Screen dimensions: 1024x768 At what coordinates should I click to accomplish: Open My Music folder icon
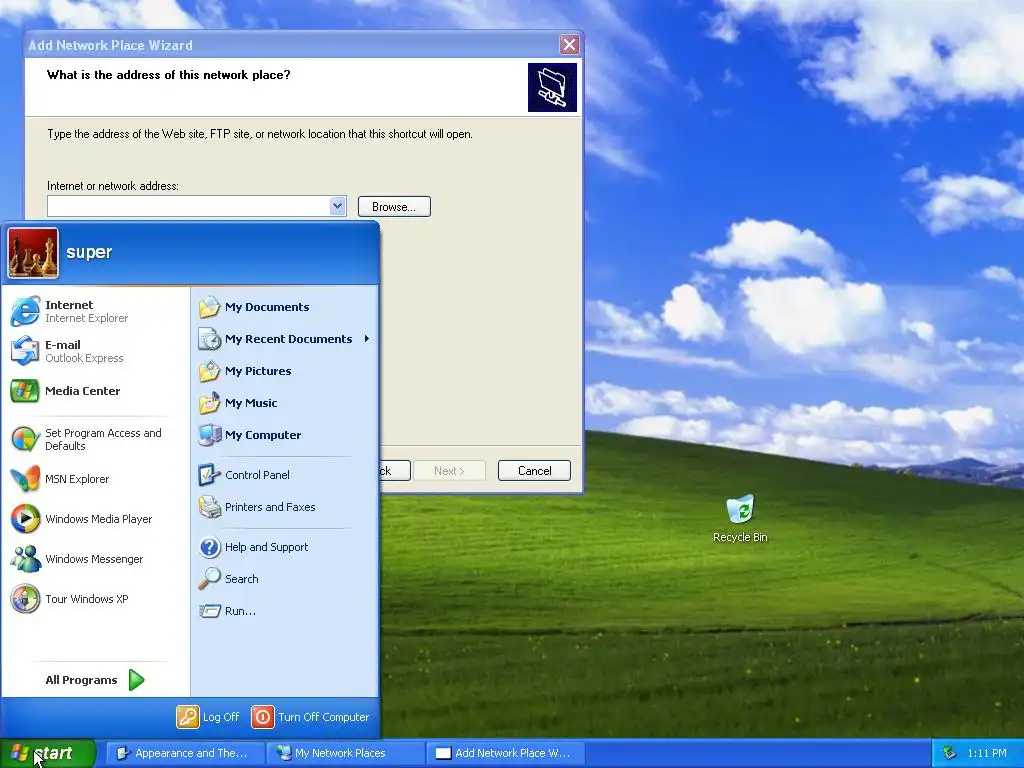(210, 403)
